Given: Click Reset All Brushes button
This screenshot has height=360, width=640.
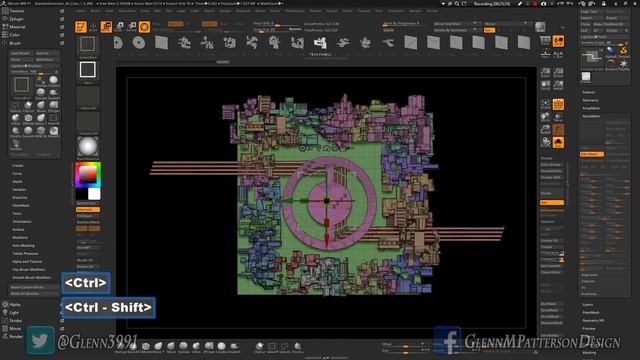Looking at the screenshot, I should coord(33,293).
